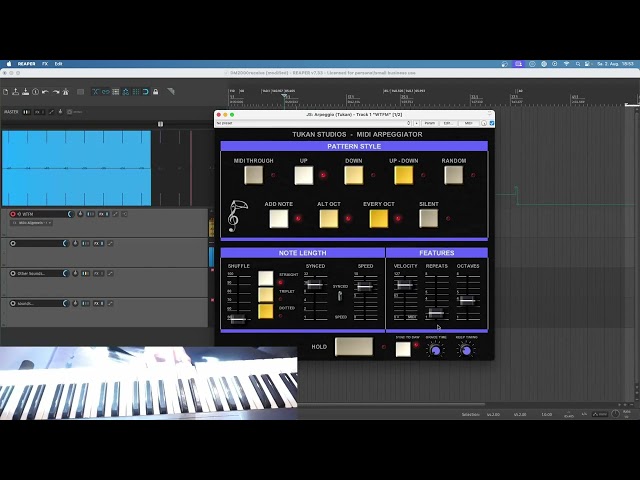Image resolution: width=640 pixels, height=480 pixels.
Task: Click the master track envelope icon
Action: tap(51, 112)
